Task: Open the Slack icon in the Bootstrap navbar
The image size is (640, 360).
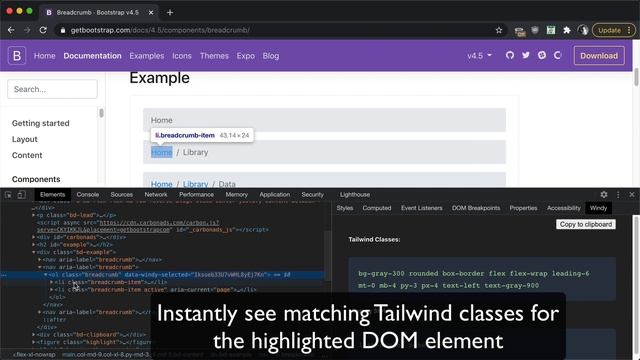Action: coord(542,55)
